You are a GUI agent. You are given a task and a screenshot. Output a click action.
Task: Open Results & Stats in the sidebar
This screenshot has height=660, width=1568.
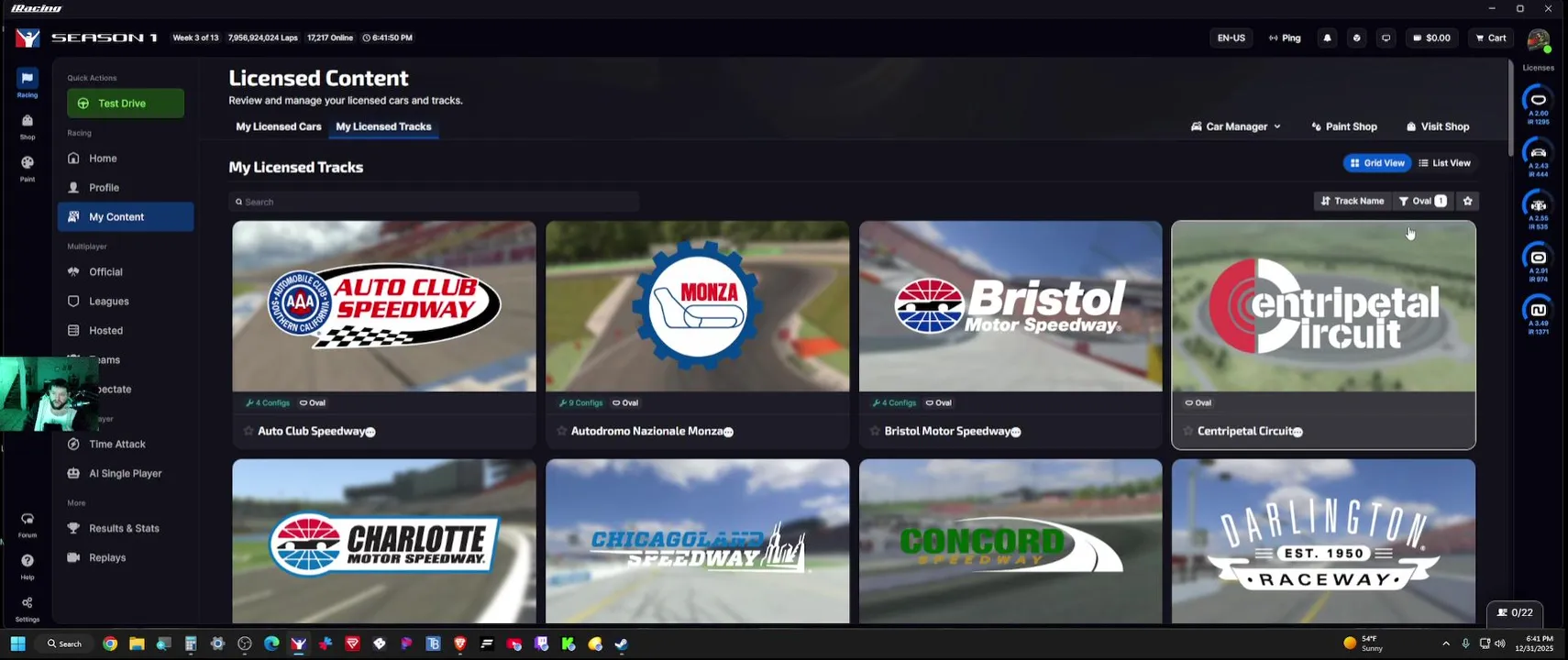[126, 529]
